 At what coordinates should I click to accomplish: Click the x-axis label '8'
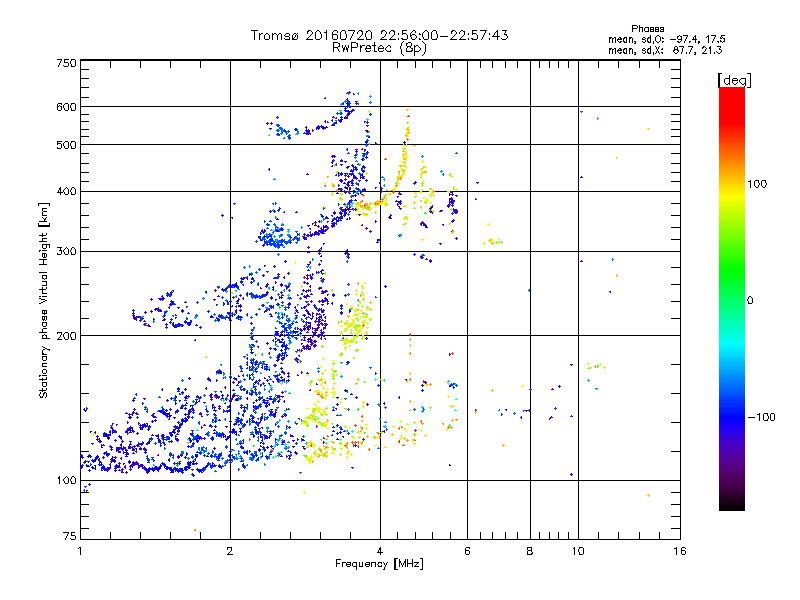click(530, 551)
